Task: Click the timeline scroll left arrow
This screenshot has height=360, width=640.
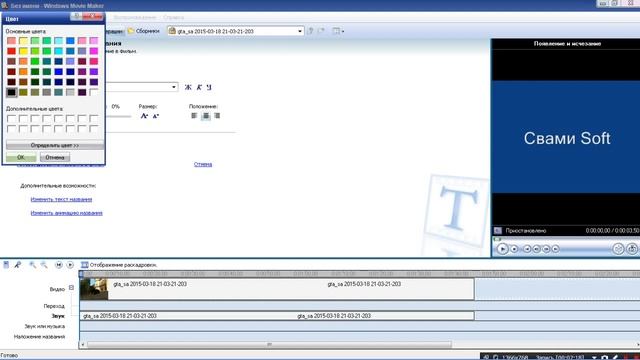Action: [x=83, y=344]
